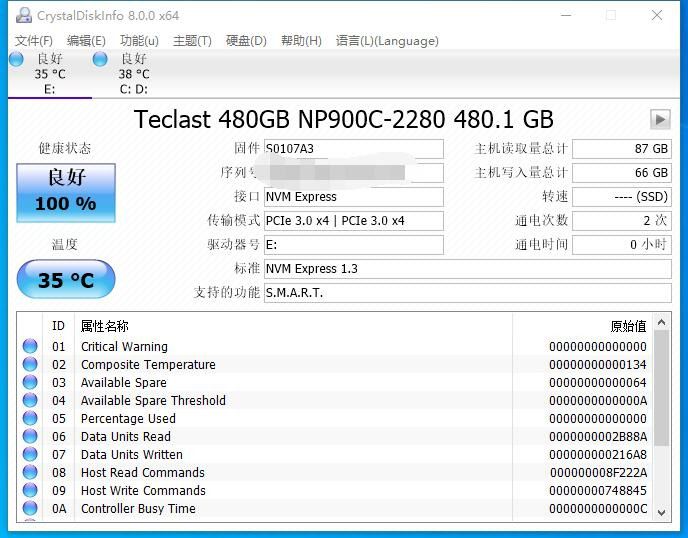Click the status orb for drive C: D:
The height and width of the screenshot is (538, 688).
(100, 59)
